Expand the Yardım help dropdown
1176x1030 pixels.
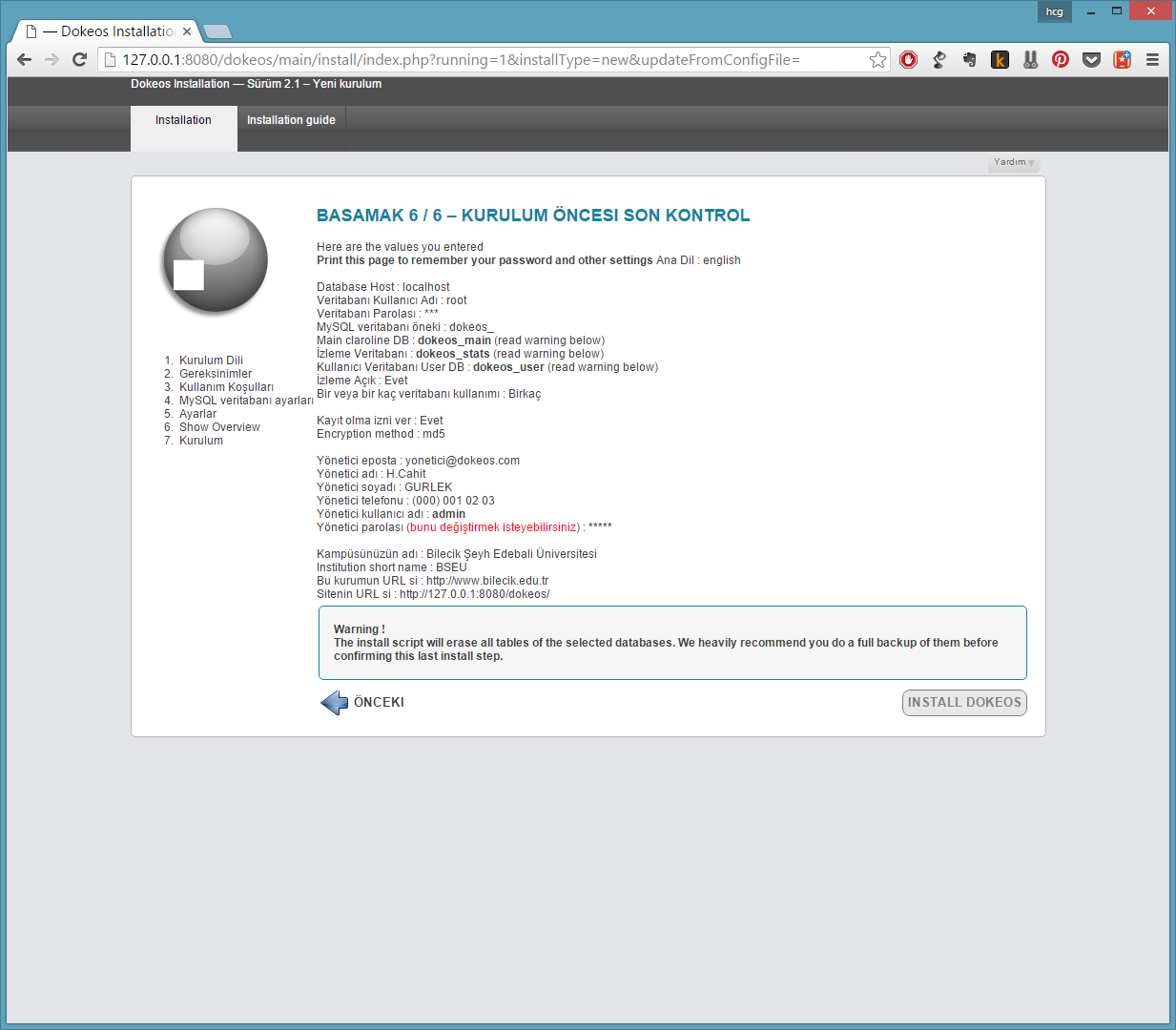coord(1014,162)
